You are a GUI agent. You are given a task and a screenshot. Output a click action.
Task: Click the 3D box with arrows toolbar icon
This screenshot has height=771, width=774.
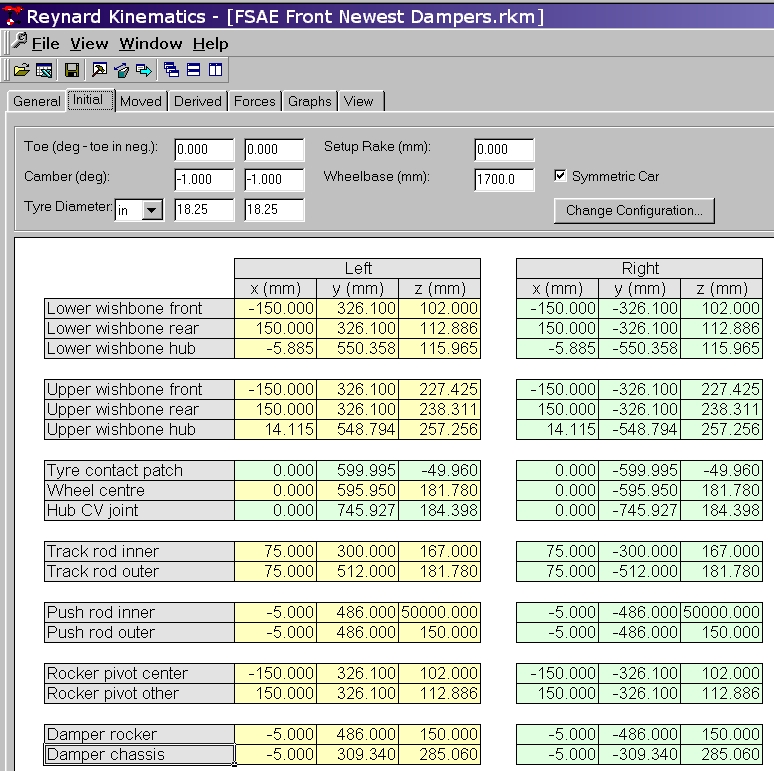coord(121,70)
